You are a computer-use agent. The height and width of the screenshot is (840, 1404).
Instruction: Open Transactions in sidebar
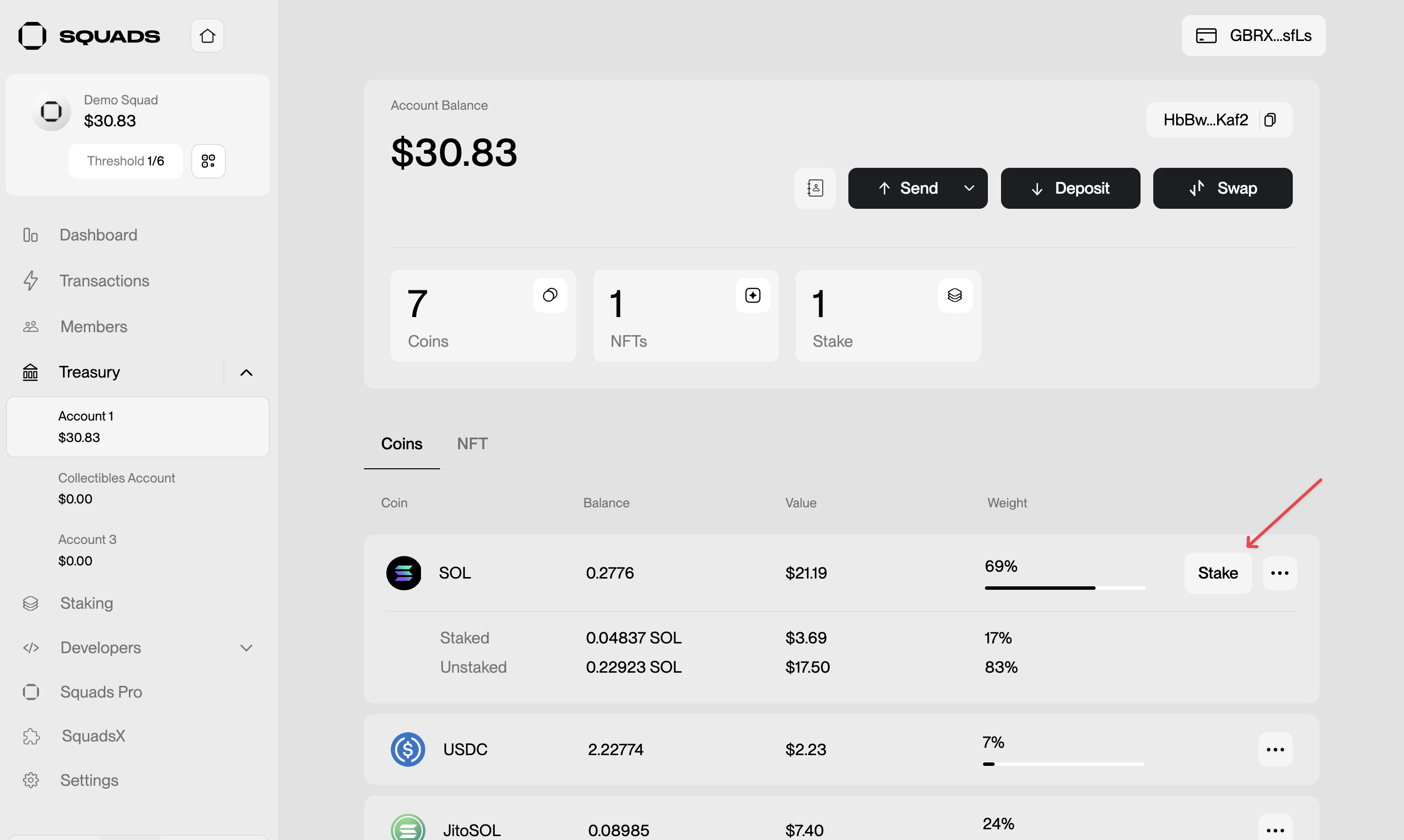104,280
